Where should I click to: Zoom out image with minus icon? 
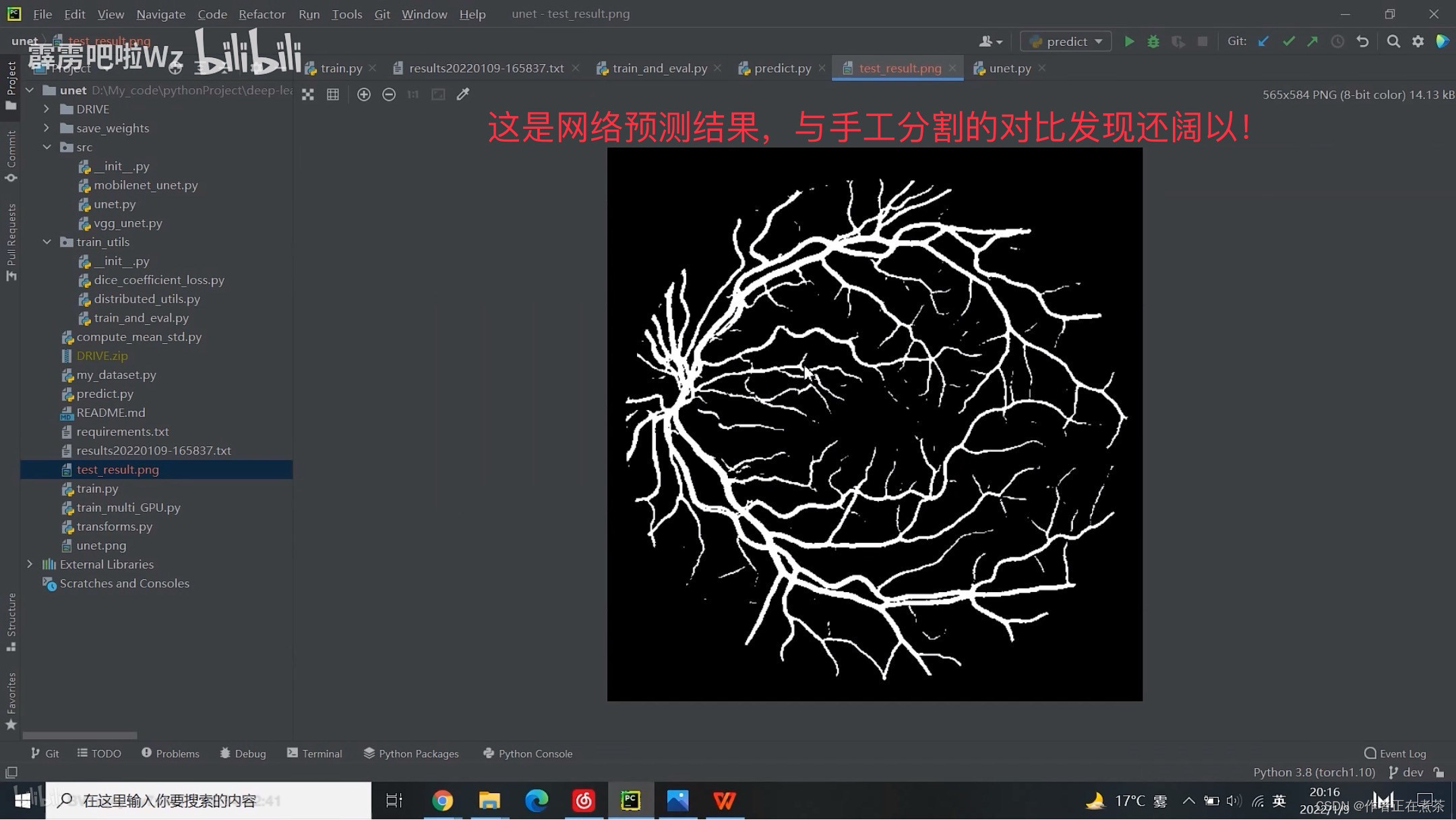[389, 95]
